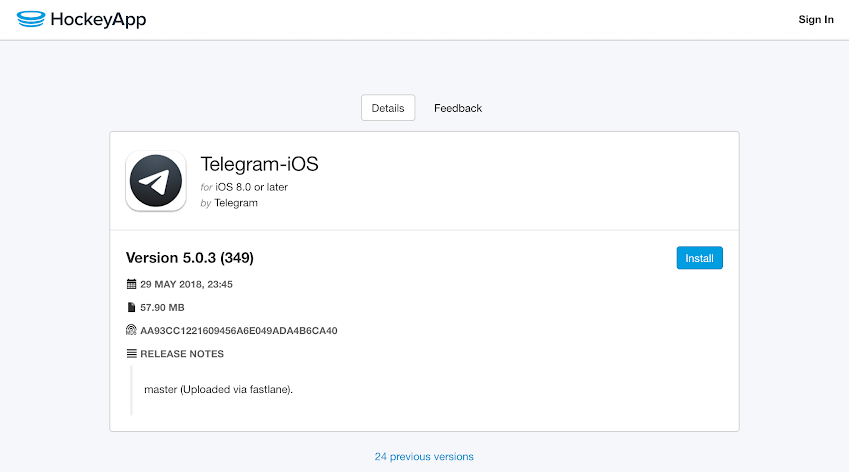Install version 5.0.3
This screenshot has height=472, width=849.
700,258
